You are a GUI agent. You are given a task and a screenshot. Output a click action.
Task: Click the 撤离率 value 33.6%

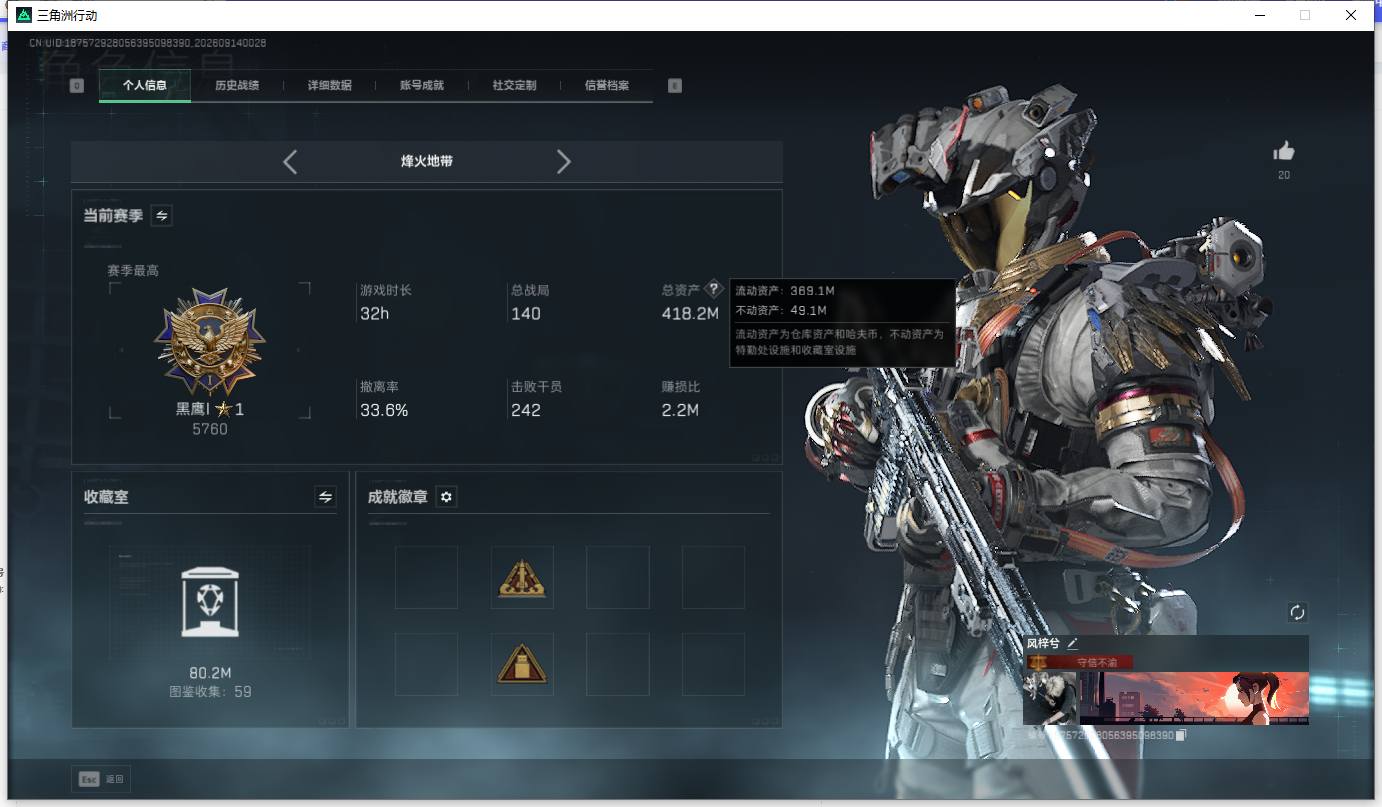384,410
